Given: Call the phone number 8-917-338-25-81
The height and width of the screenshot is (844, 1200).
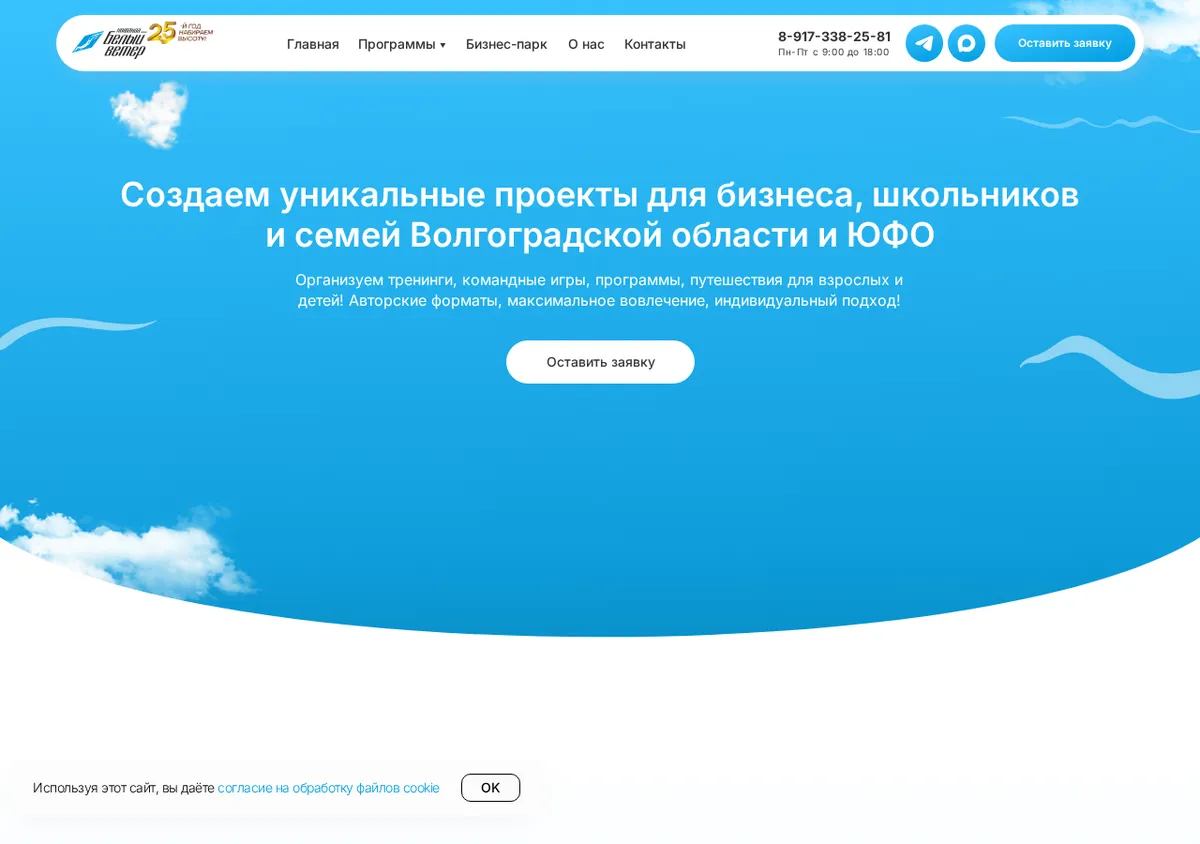Looking at the screenshot, I should pyautogui.click(x=834, y=36).
